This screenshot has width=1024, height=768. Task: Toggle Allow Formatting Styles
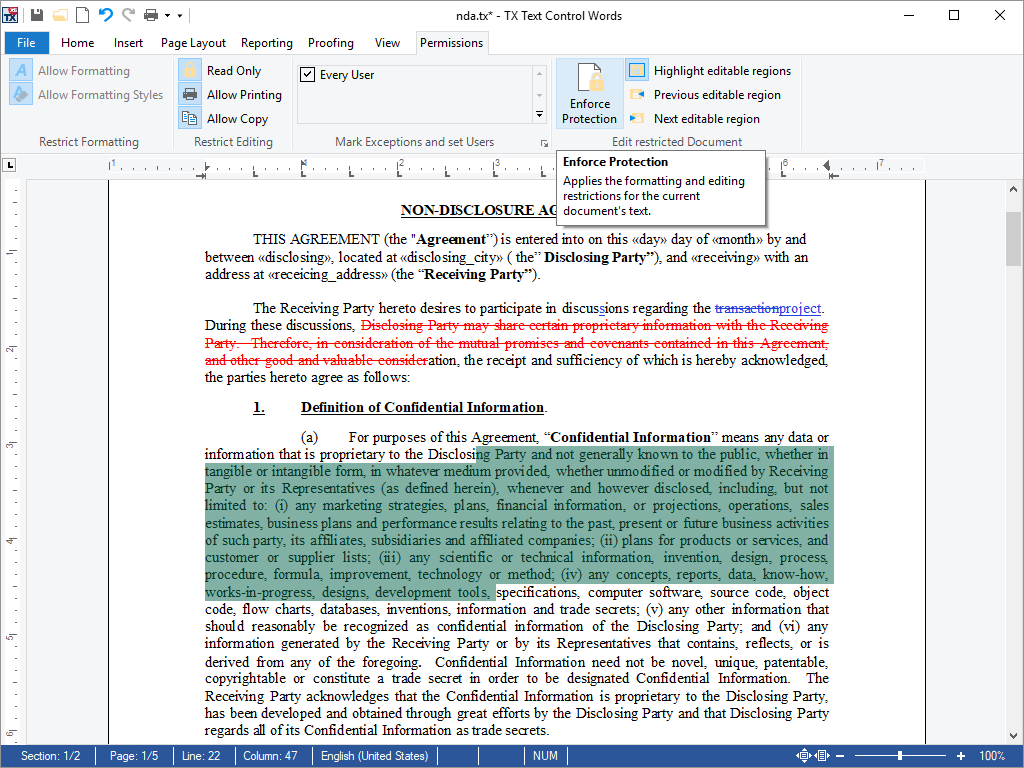click(x=87, y=95)
